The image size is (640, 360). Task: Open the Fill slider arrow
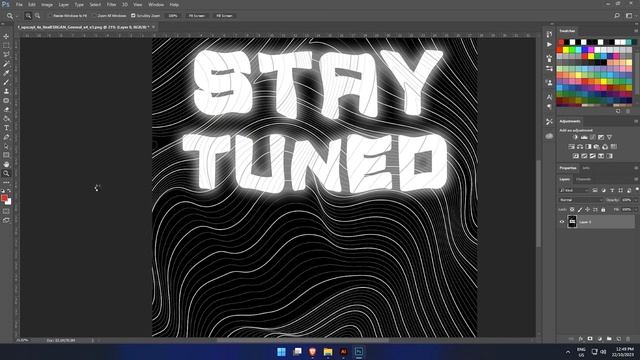(636, 209)
